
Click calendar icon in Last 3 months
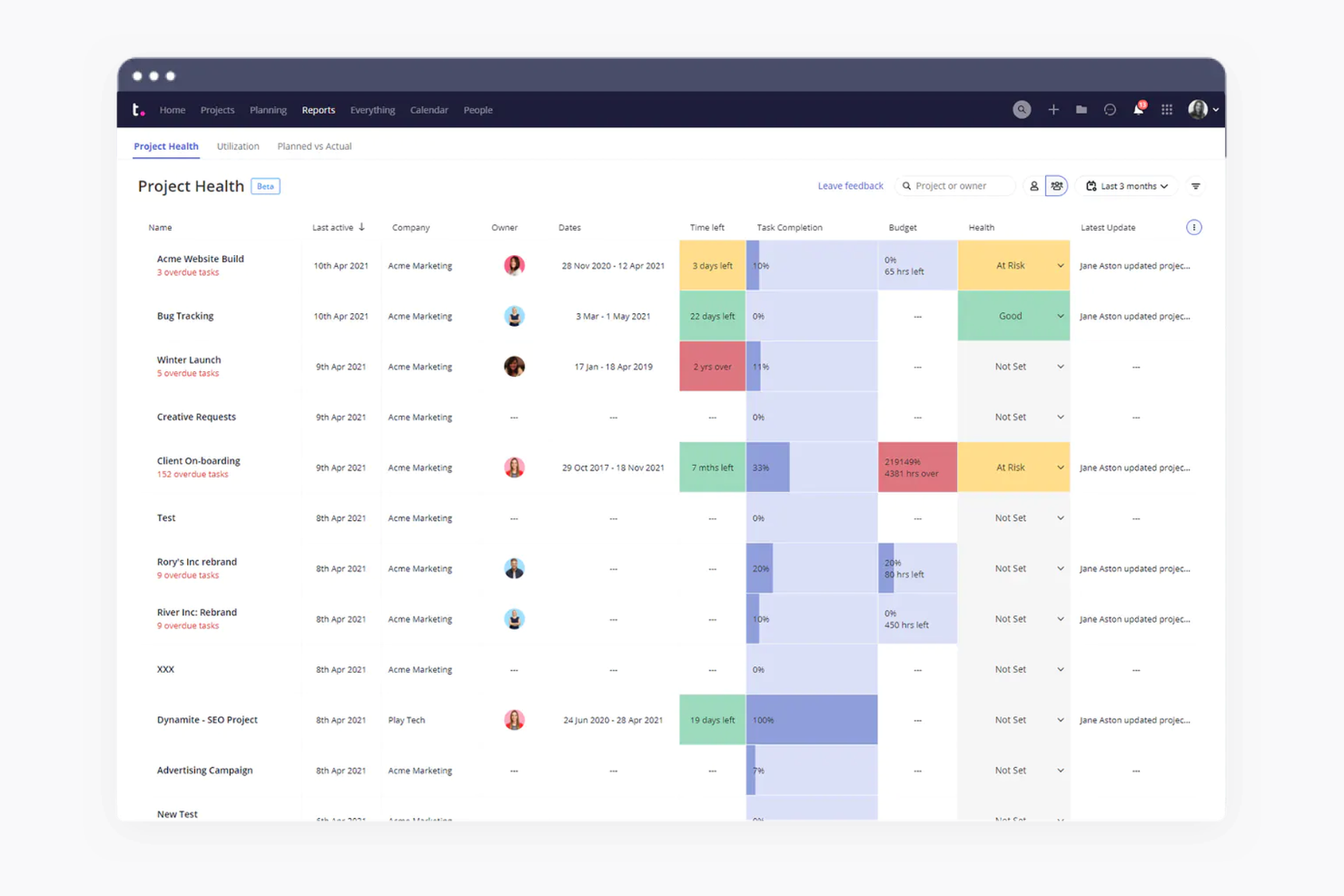(x=1092, y=186)
